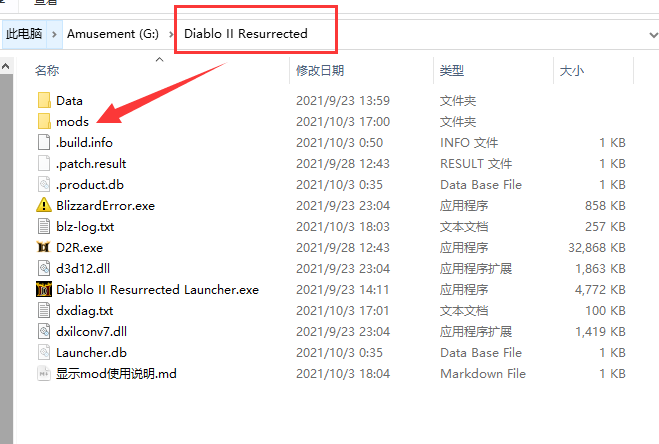This screenshot has height=444, width=659.
Task: Sort files by 类型 column header
Action: pos(452,71)
